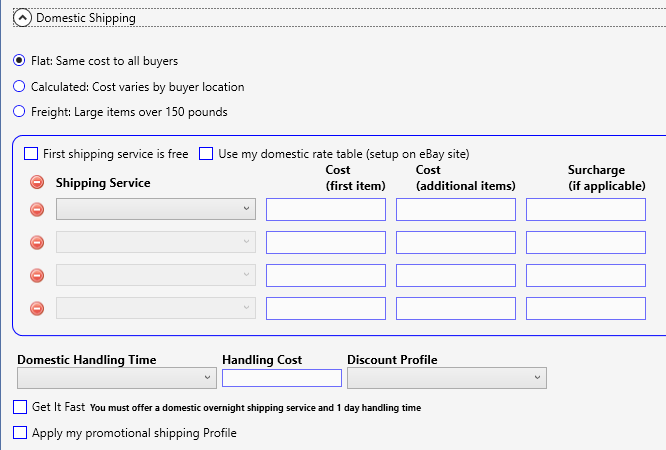Click first row Surcharge field
Image resolution: width=666 pixels, height=450 pixels.
click(586, 209)
